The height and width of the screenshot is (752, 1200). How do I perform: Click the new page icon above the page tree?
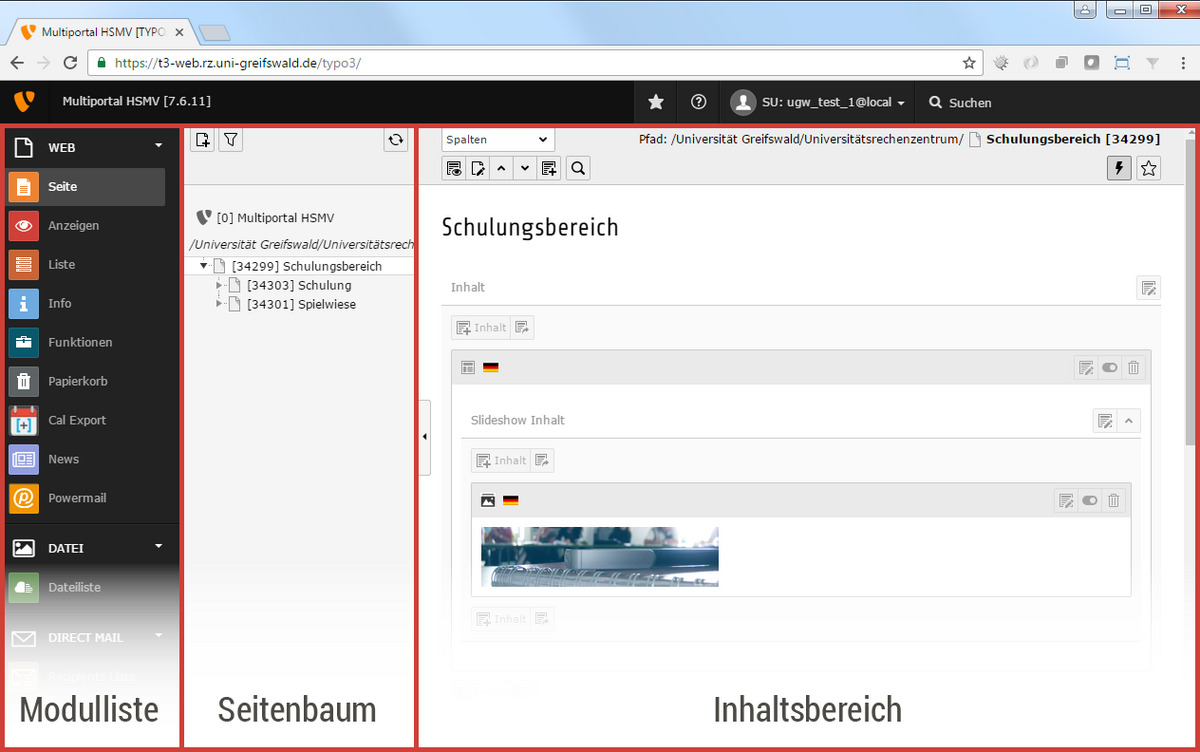pyautogui.click(x=202, y=140)
